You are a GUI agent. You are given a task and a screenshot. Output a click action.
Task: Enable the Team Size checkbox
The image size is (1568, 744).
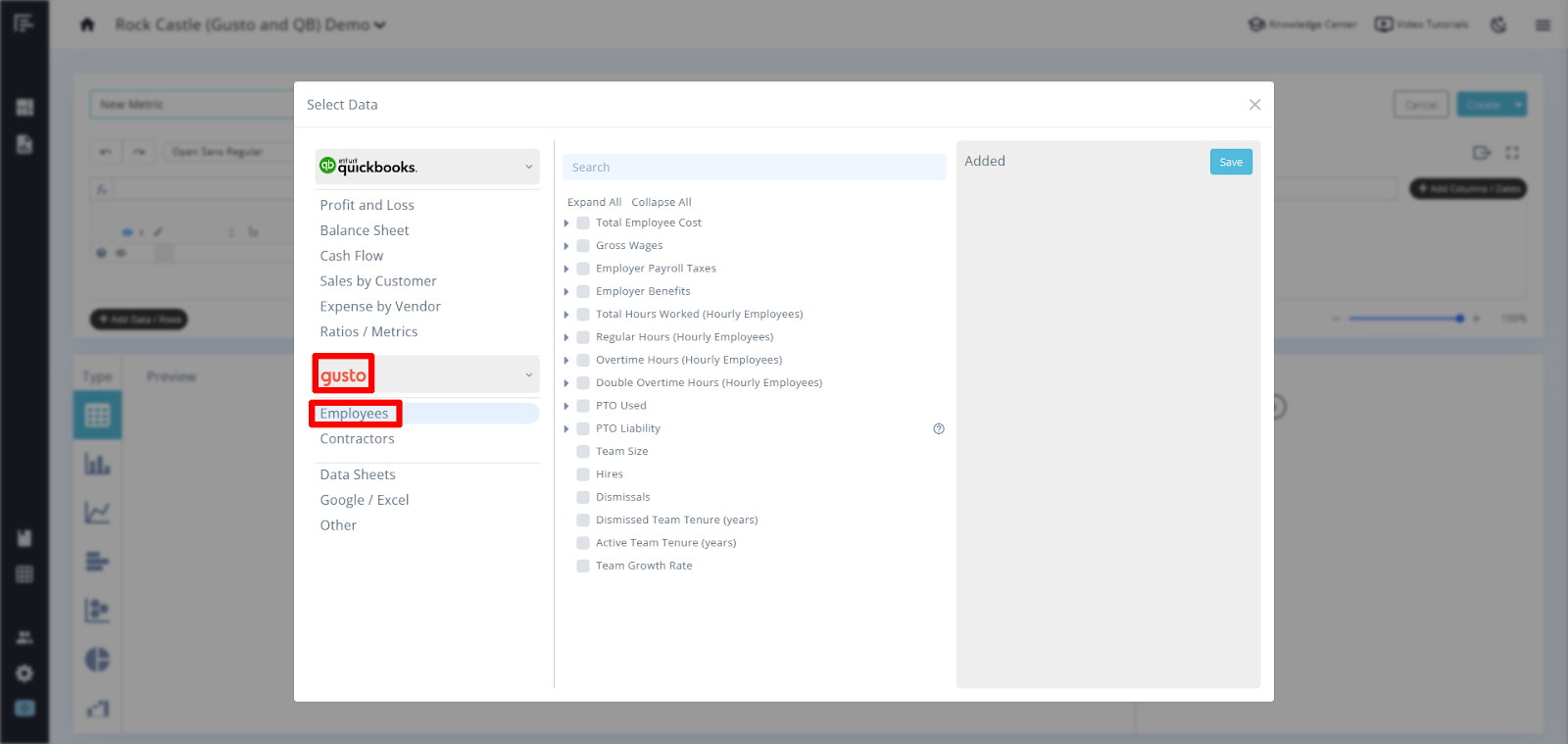coord(583,452)
